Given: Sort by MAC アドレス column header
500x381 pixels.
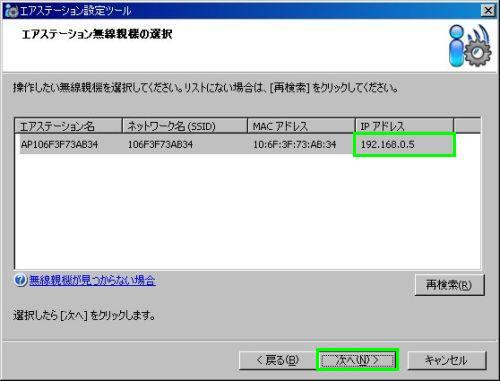Looking at the screenshot, I should tap(301, 126).
